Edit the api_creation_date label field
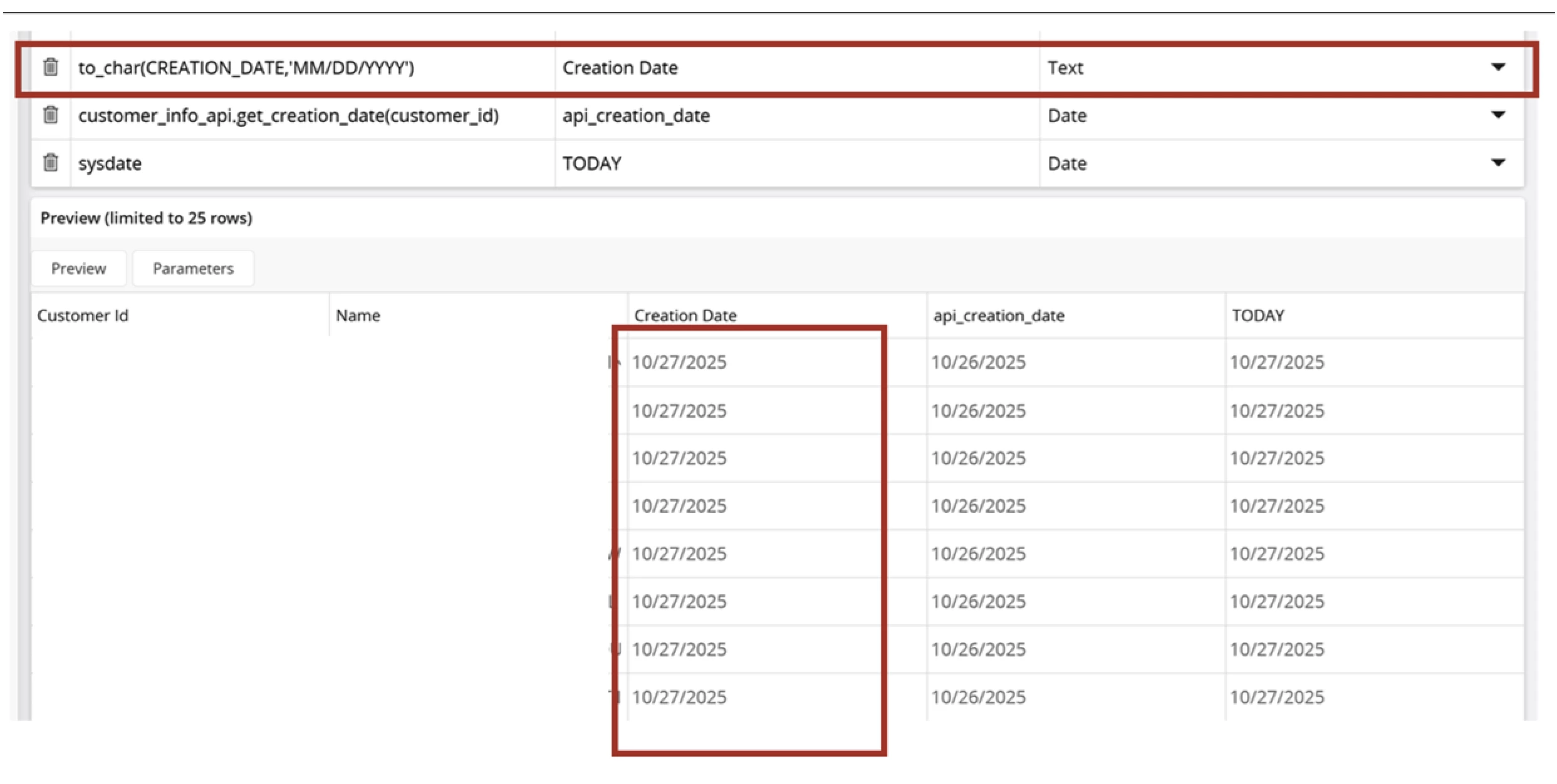Viewport: 1557px width, 784px height. 635,116
